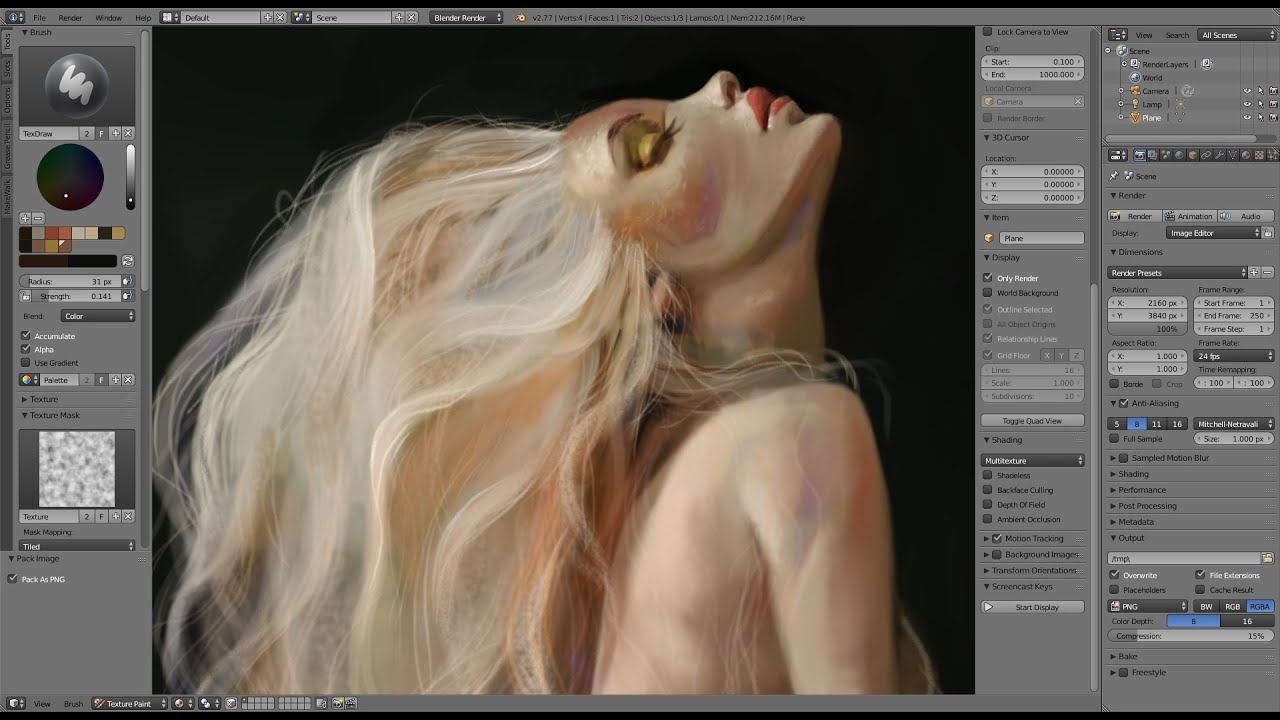Click the OpenGL render image icon
This screenshot has height=720, width=1280.
pos(337,703)
